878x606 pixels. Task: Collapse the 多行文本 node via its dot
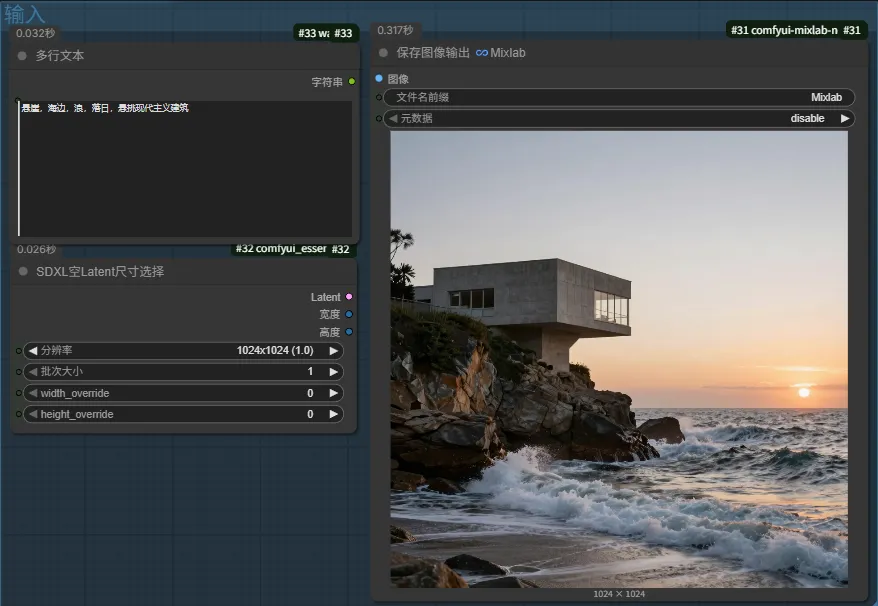point(22,55)
